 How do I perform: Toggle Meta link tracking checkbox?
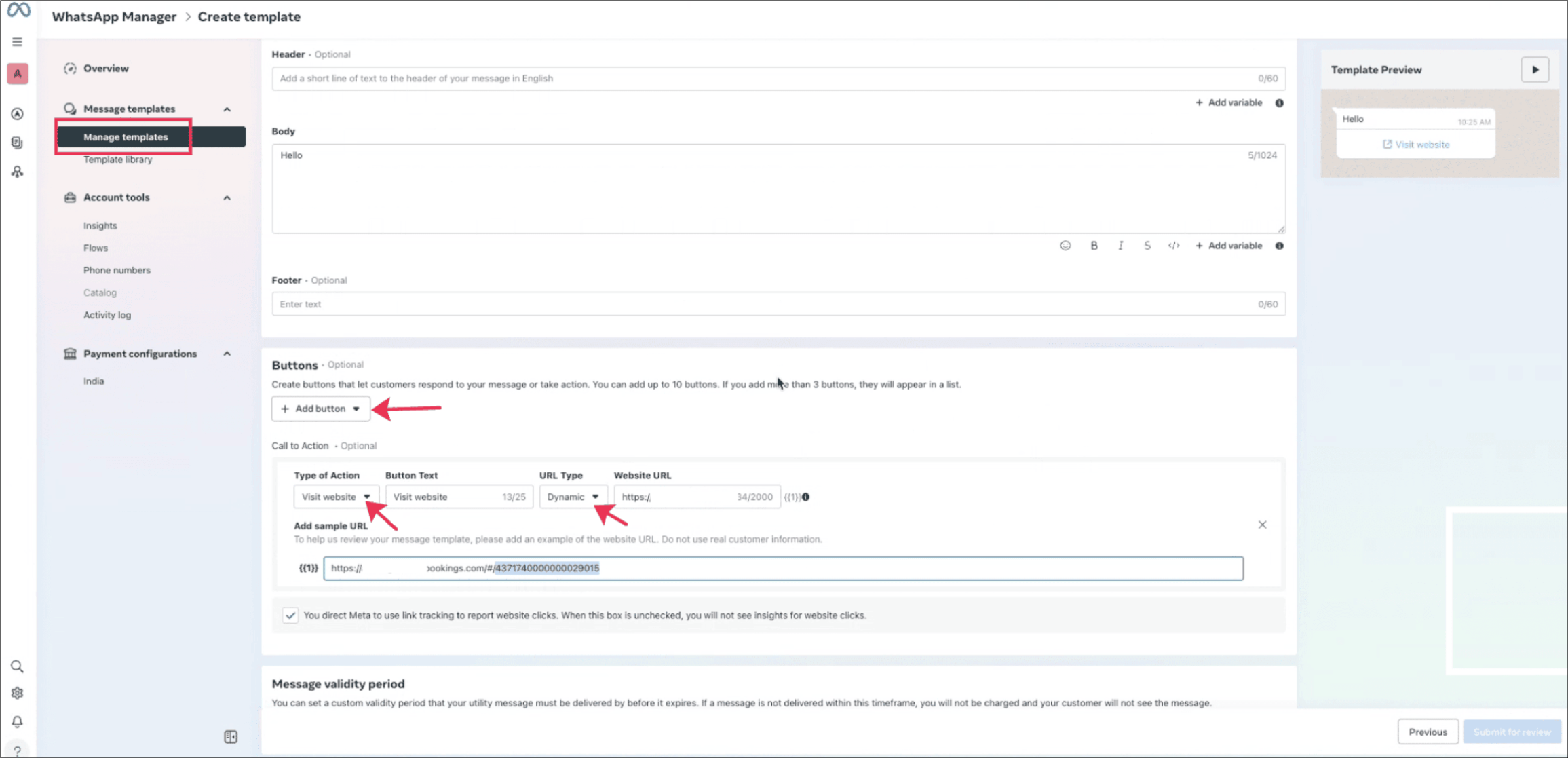pyautogui.click(x=290, y=615)
